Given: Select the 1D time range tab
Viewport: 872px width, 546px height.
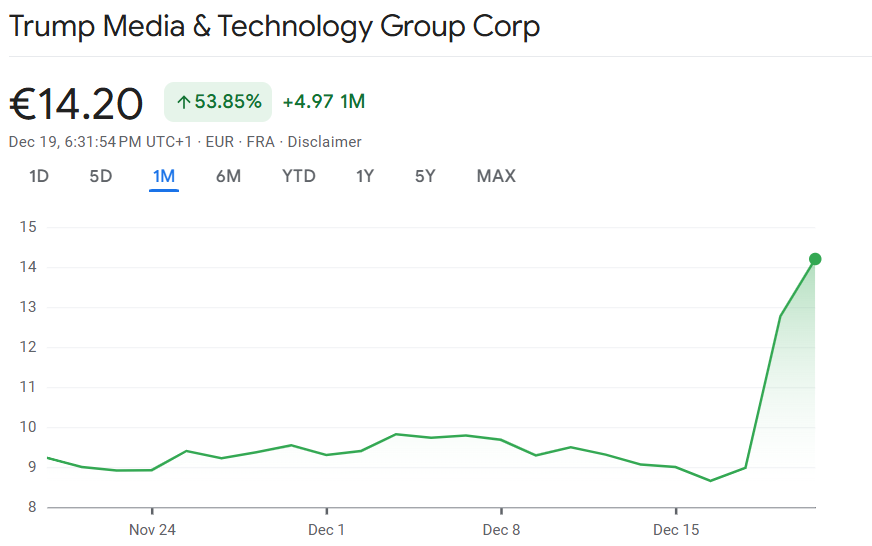Looking at the screenshot, I should coord(39,176).
